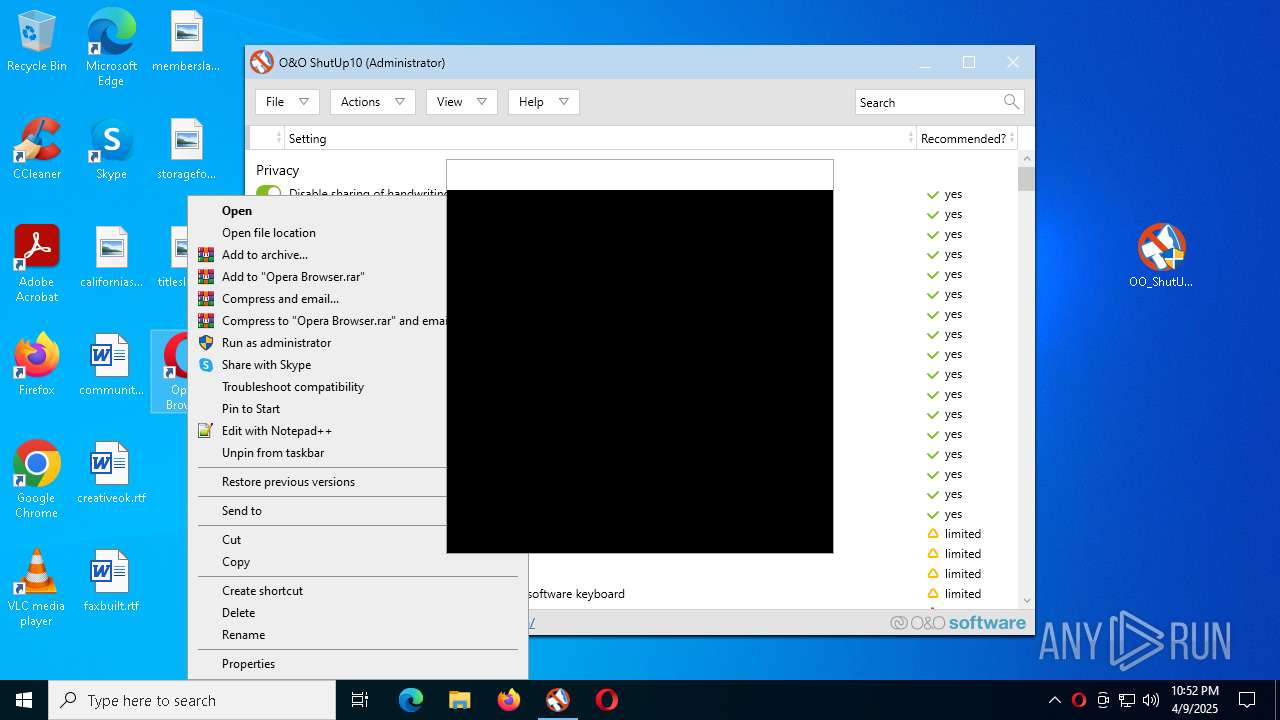The image size is (1280, 720).
Task: Toggle Disable sharing of handwriting switch
Action: point(269,192)
